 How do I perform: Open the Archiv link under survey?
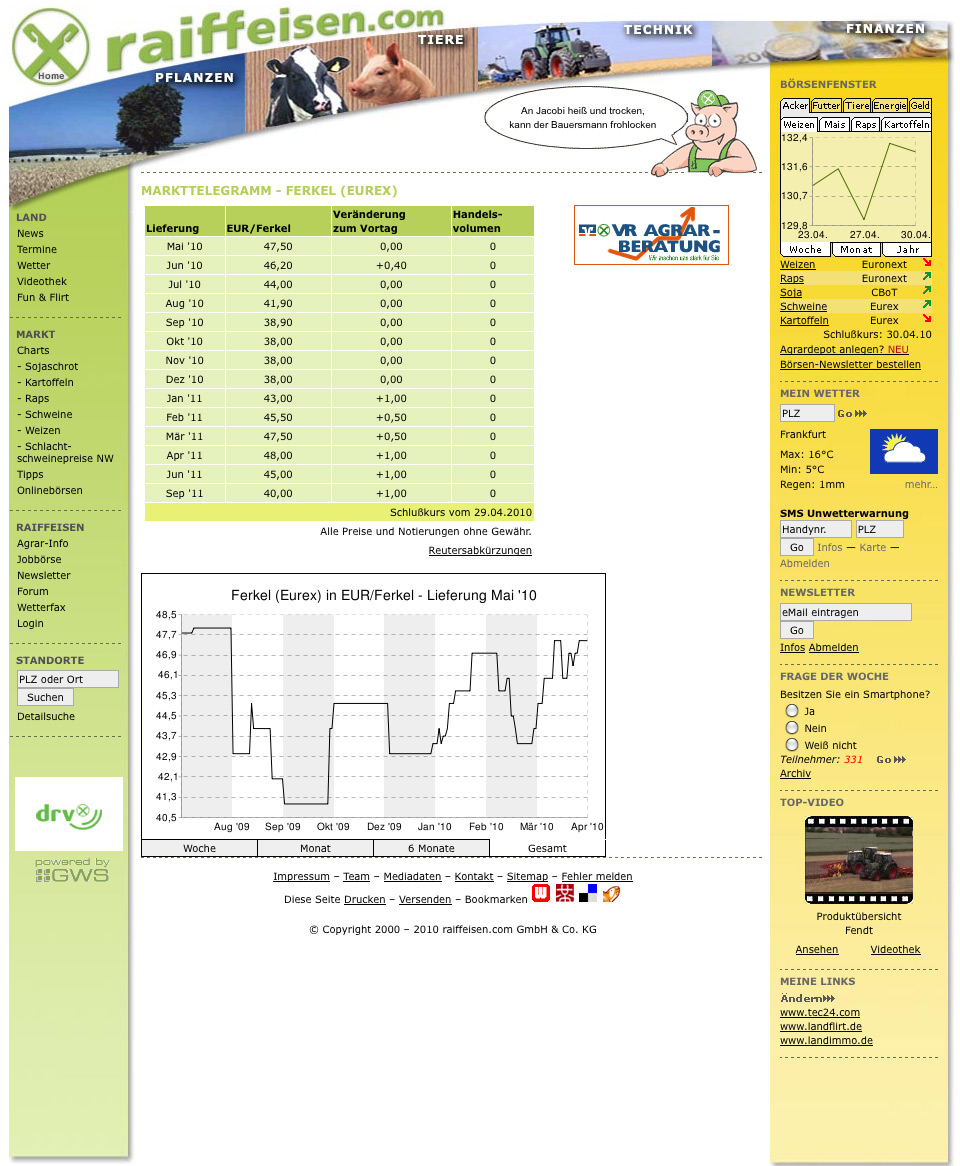coord(795,773)
